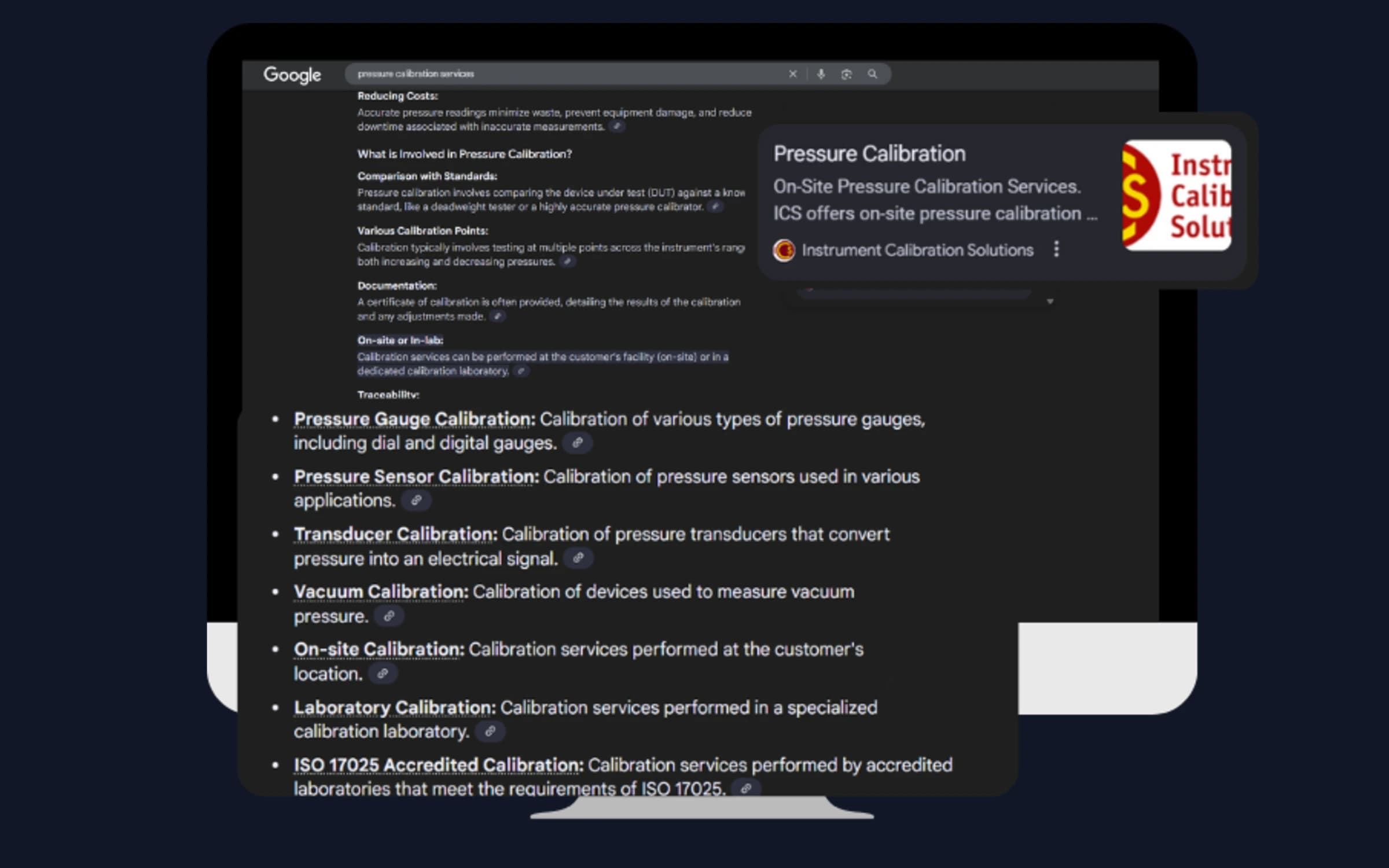This screenshot has width=1389, height=868.
Task: Open image search with the camera icon
Action: pyautogui.click(x=846, y=74)
